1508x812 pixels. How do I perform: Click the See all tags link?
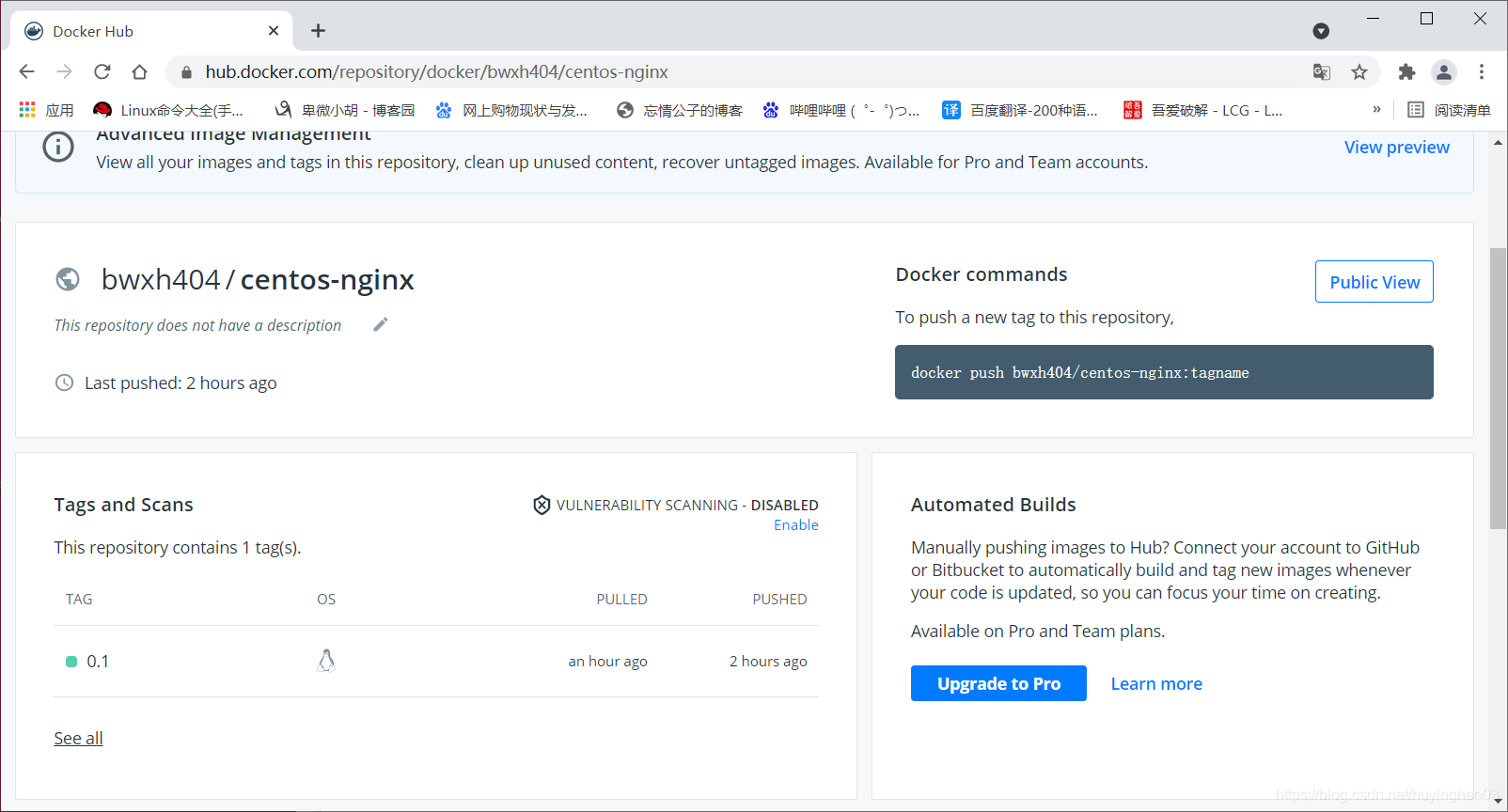click(78, 739)
